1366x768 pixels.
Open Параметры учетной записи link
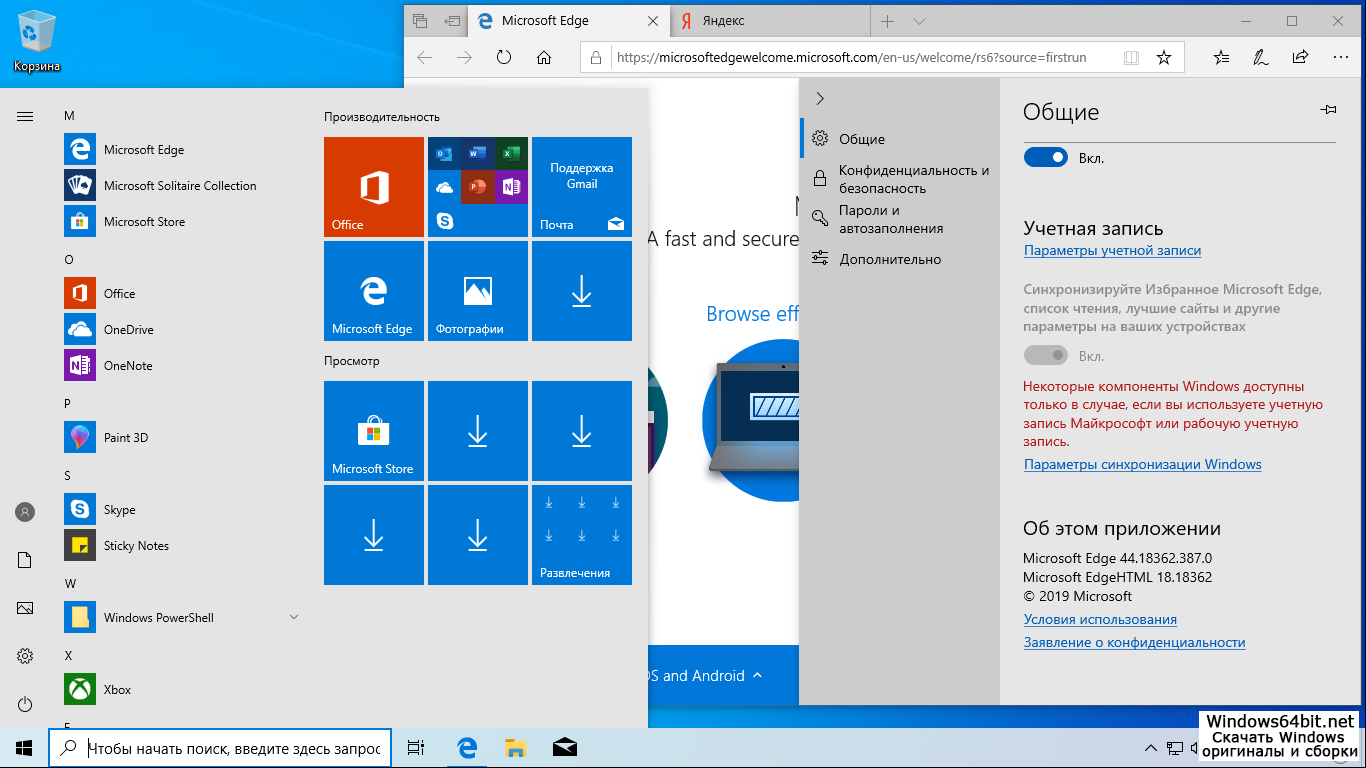1112,251
